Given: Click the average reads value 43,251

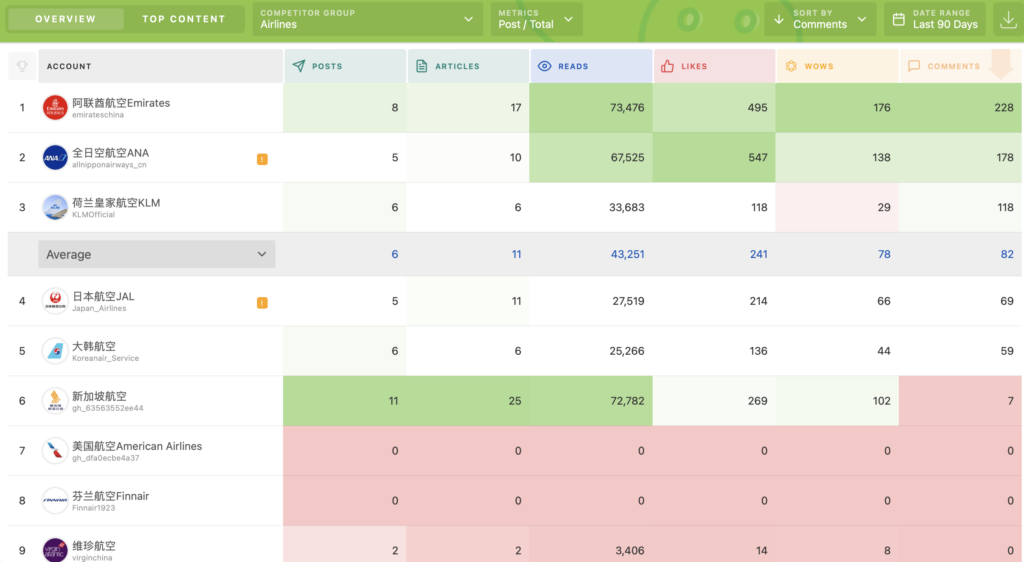Looking at the screenshot, I should pos(628,255).
